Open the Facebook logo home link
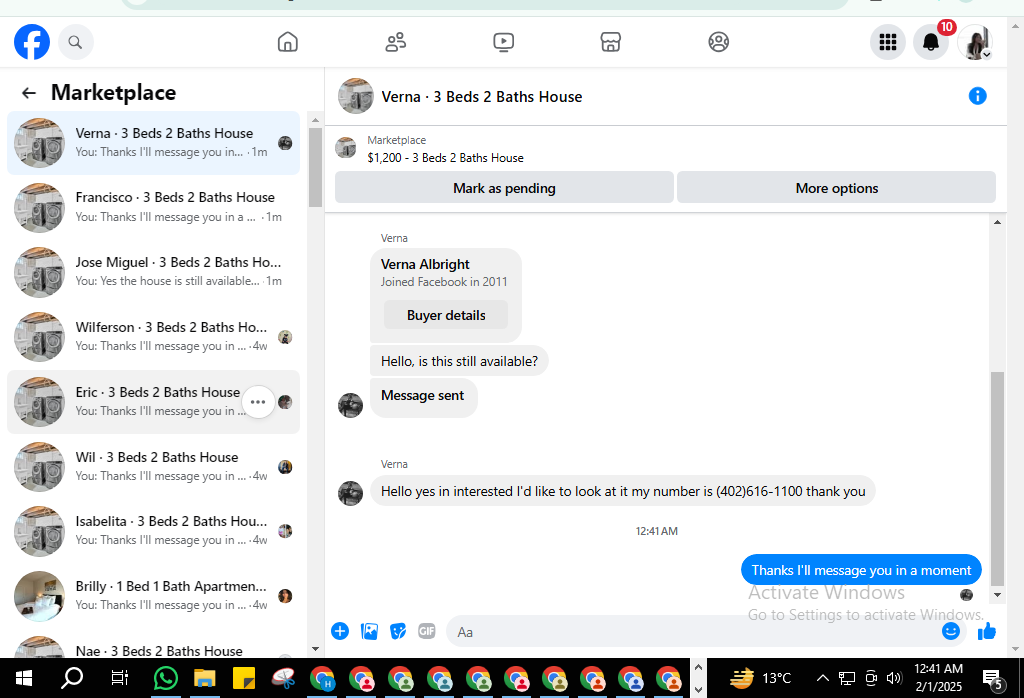 coord(32,42)
